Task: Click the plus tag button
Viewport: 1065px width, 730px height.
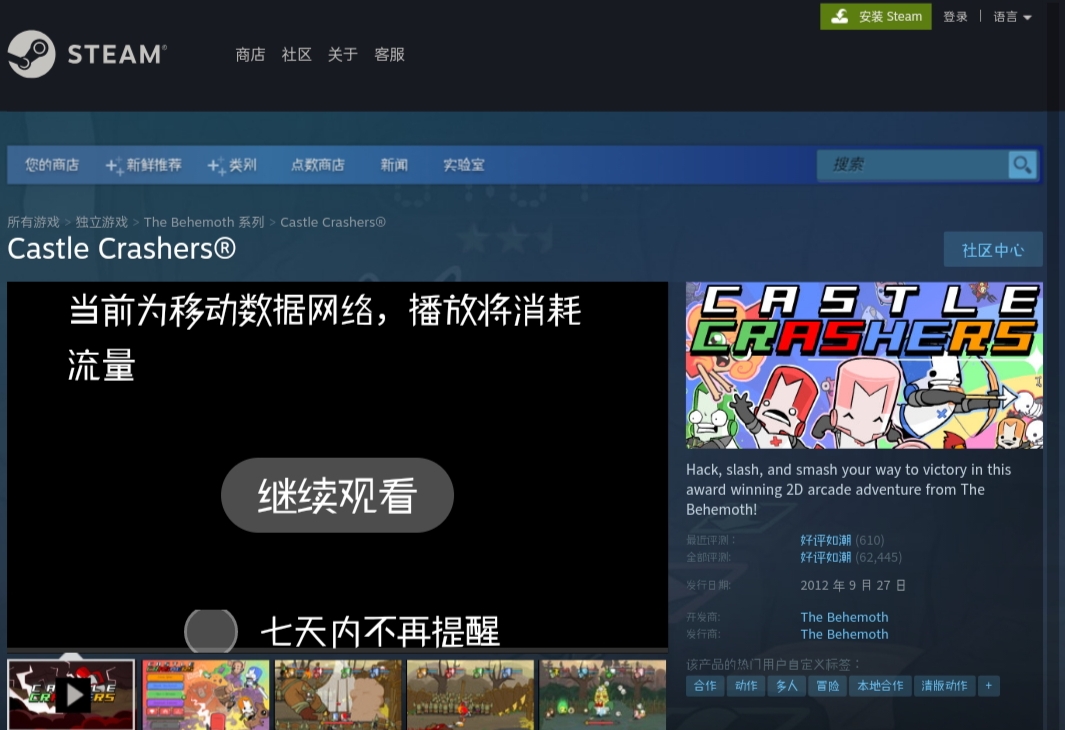Action: pos(988,686)
